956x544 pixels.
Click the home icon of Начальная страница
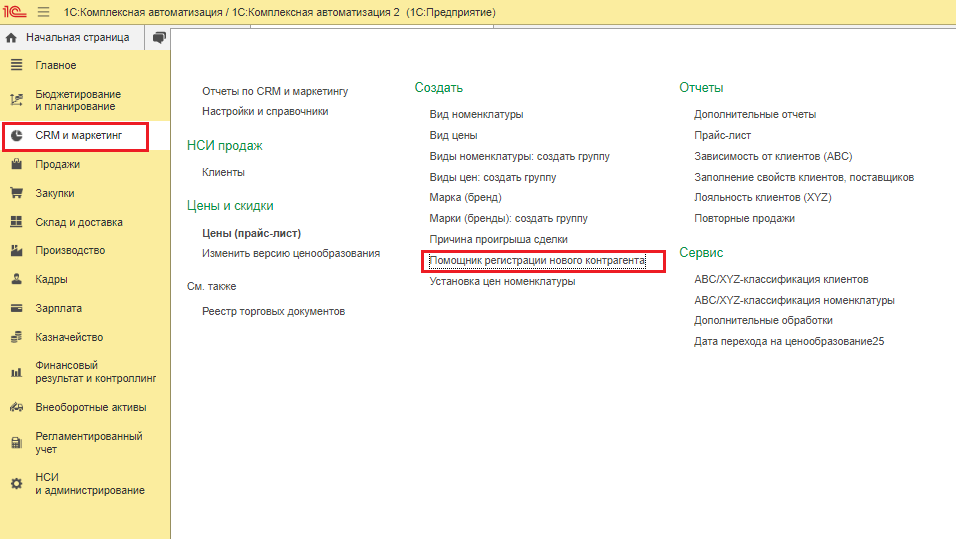(x=11, y=38)
